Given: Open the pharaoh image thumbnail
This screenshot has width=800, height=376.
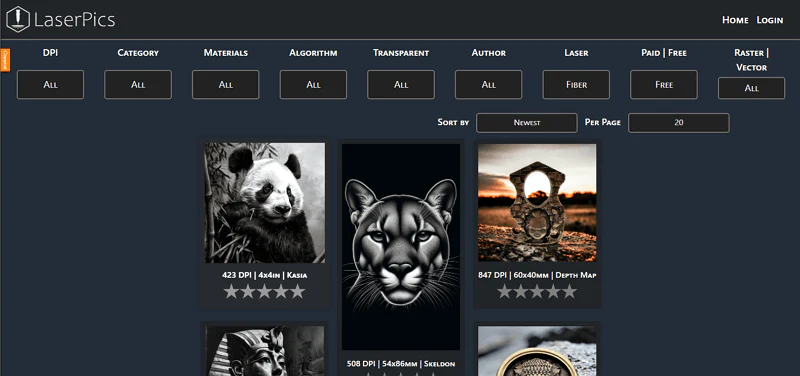Looking at the screenshot, I should pos(265,351).
